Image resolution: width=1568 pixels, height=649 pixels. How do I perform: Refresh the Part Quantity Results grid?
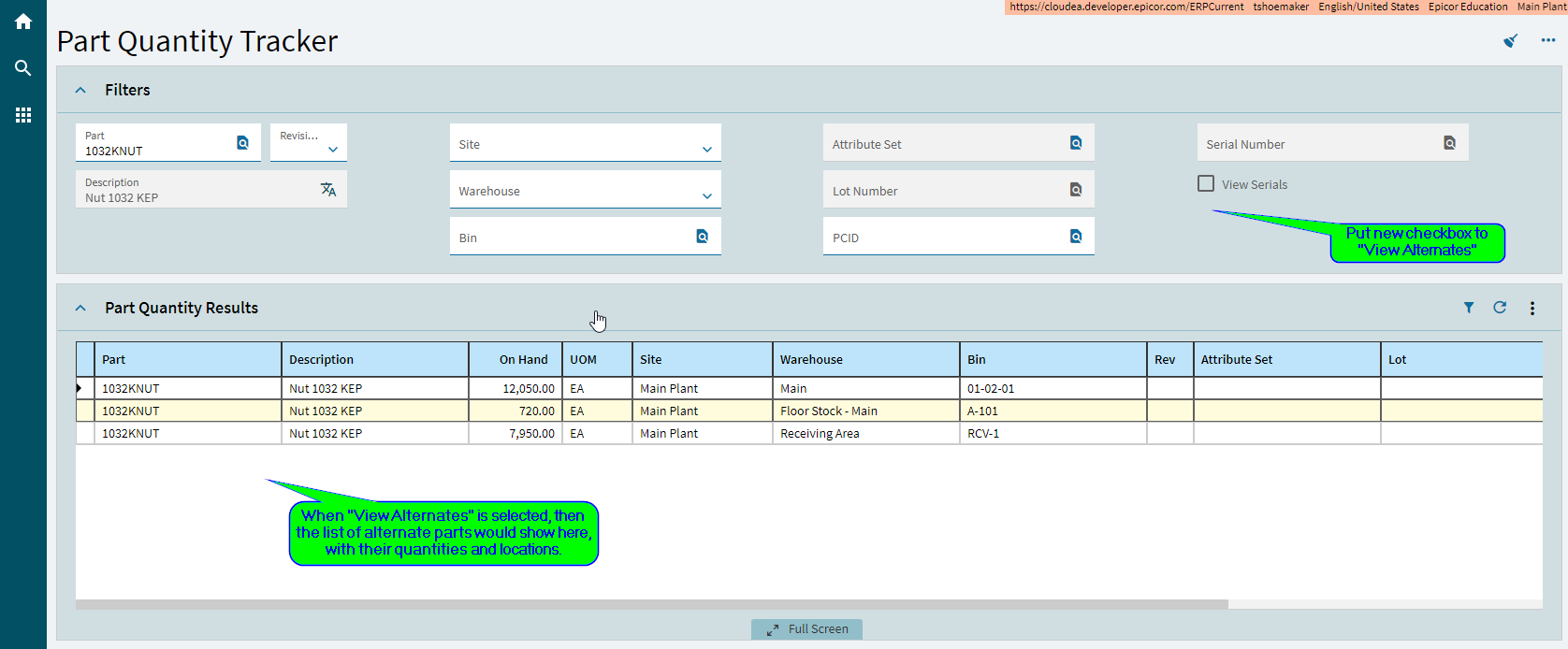(x=1500, y=308)
